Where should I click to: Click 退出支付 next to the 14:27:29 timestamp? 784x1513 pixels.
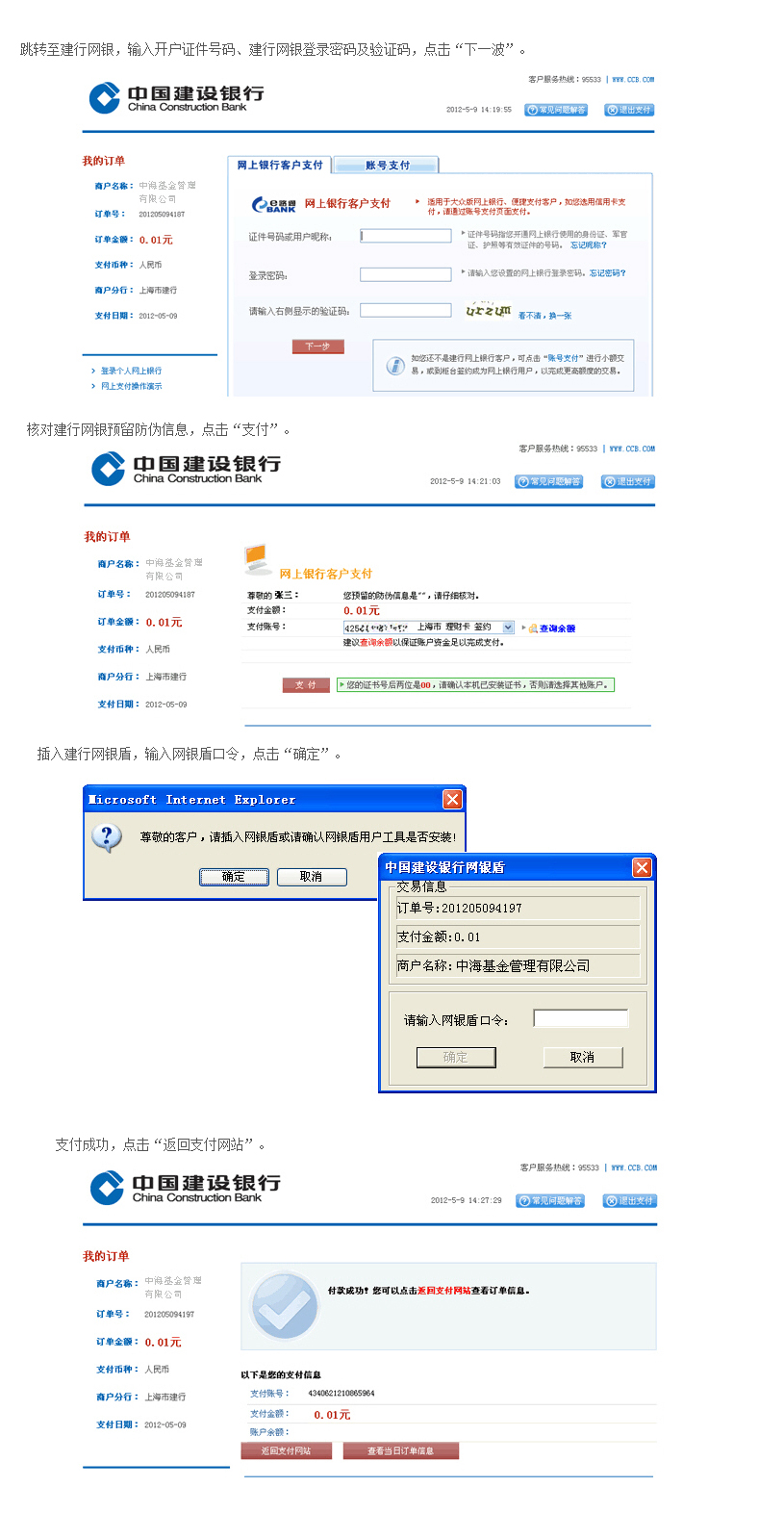tap(630, 1200)
